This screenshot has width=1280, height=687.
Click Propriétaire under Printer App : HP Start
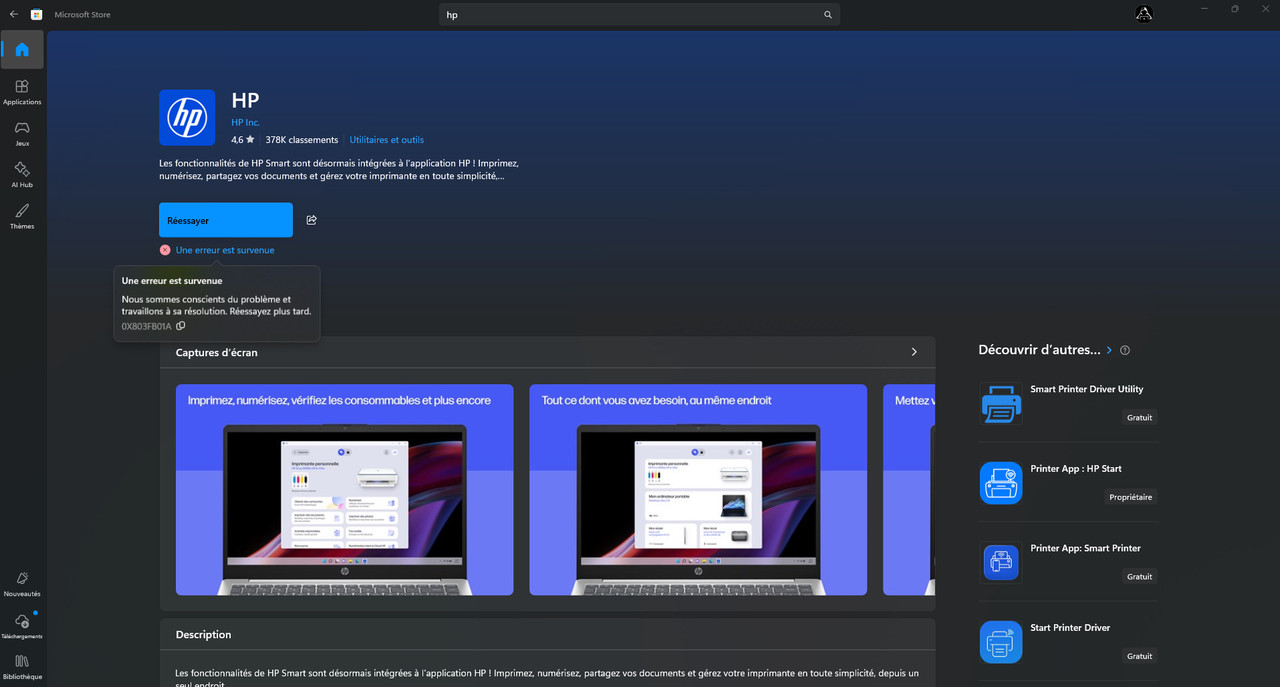click(1131, 497)
